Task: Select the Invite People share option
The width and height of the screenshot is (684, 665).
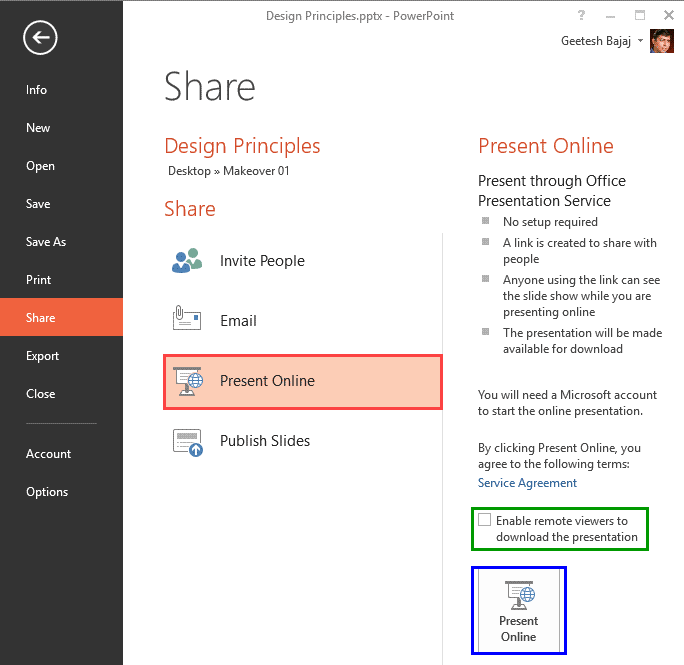Action: pyautogui.click(x=303, y=261)
